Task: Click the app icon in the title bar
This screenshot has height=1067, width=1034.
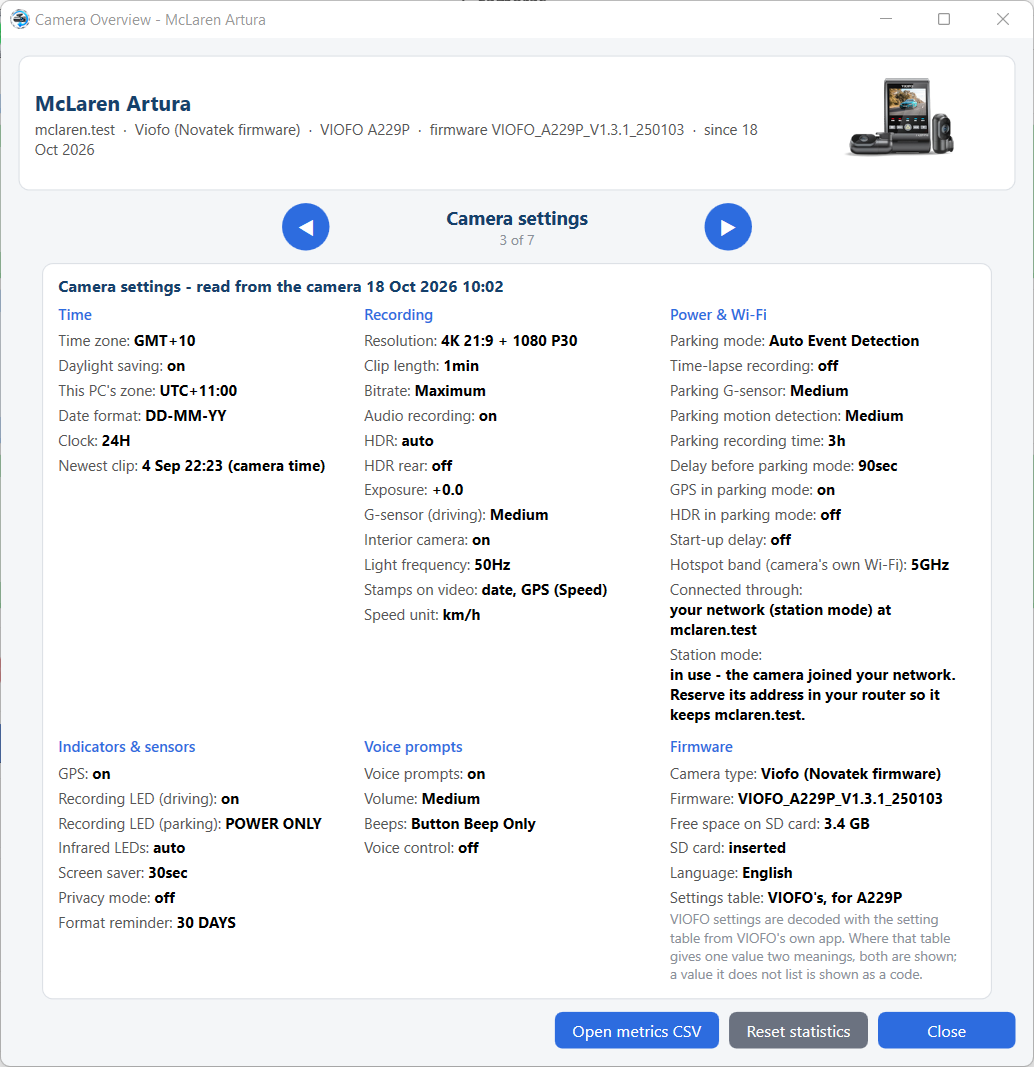Action: (20, 19)
